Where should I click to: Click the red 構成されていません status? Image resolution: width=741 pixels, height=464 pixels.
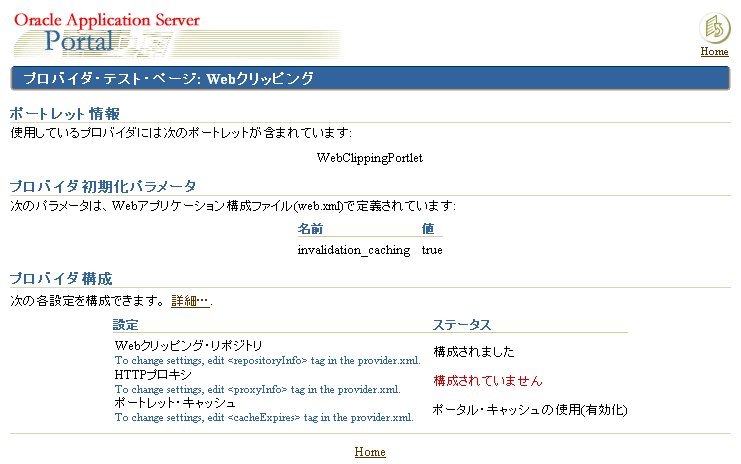[488, 381]
